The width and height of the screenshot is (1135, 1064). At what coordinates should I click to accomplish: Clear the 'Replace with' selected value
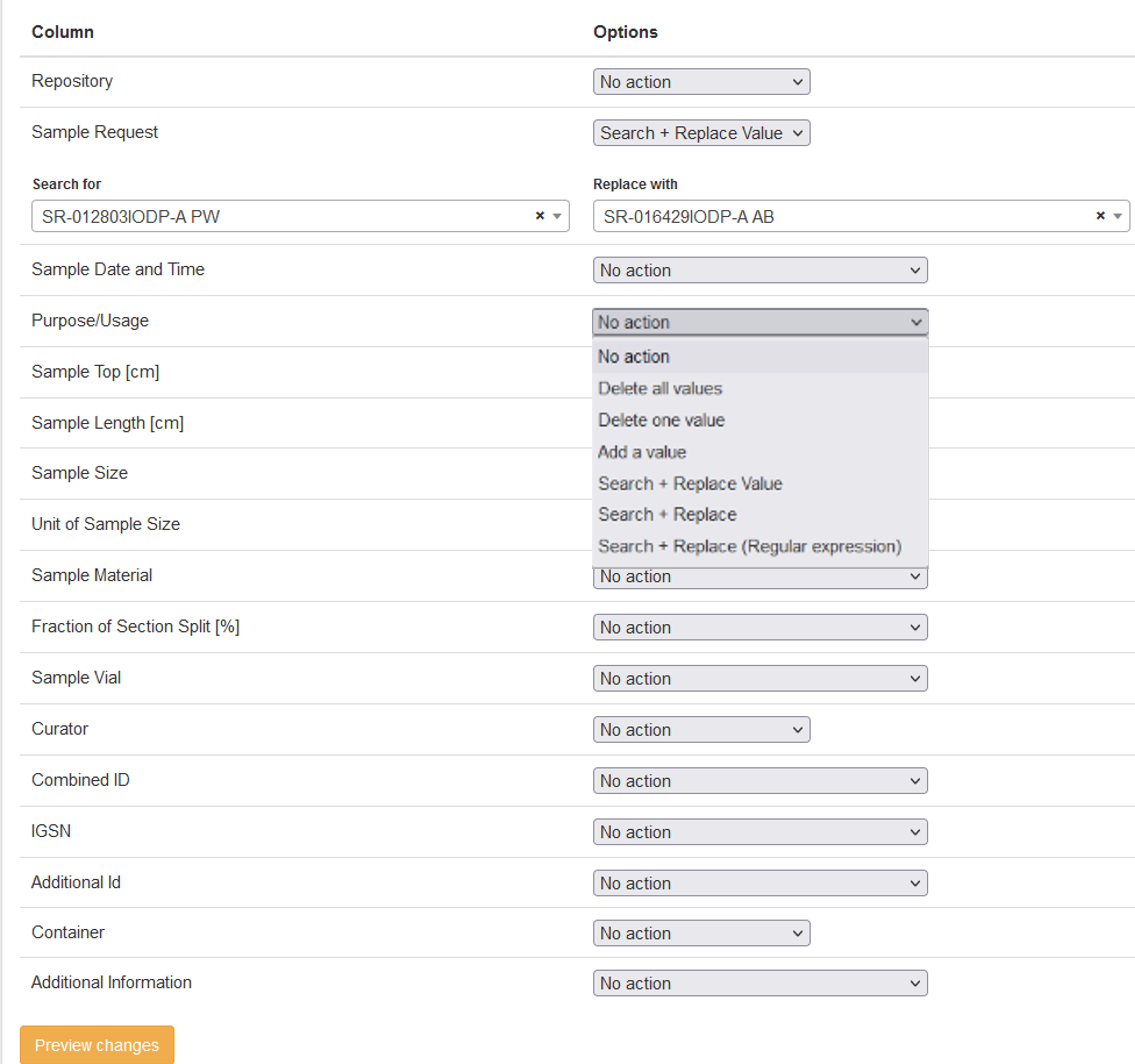pyautogui.click(x=1100, y=215)
